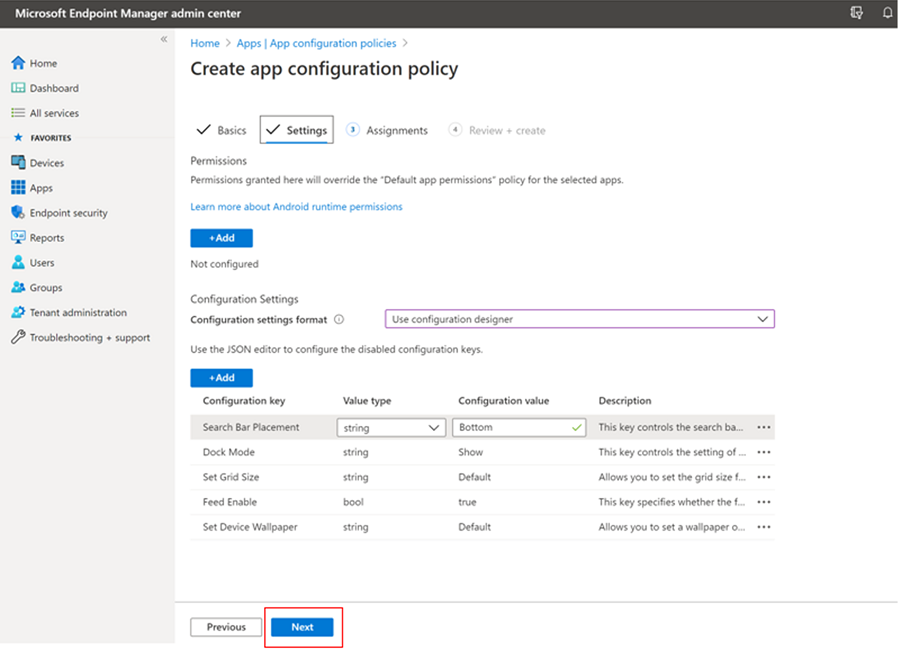
Task: Click Apps | App configuration policies breadcrumb
Action: (316, 43)
